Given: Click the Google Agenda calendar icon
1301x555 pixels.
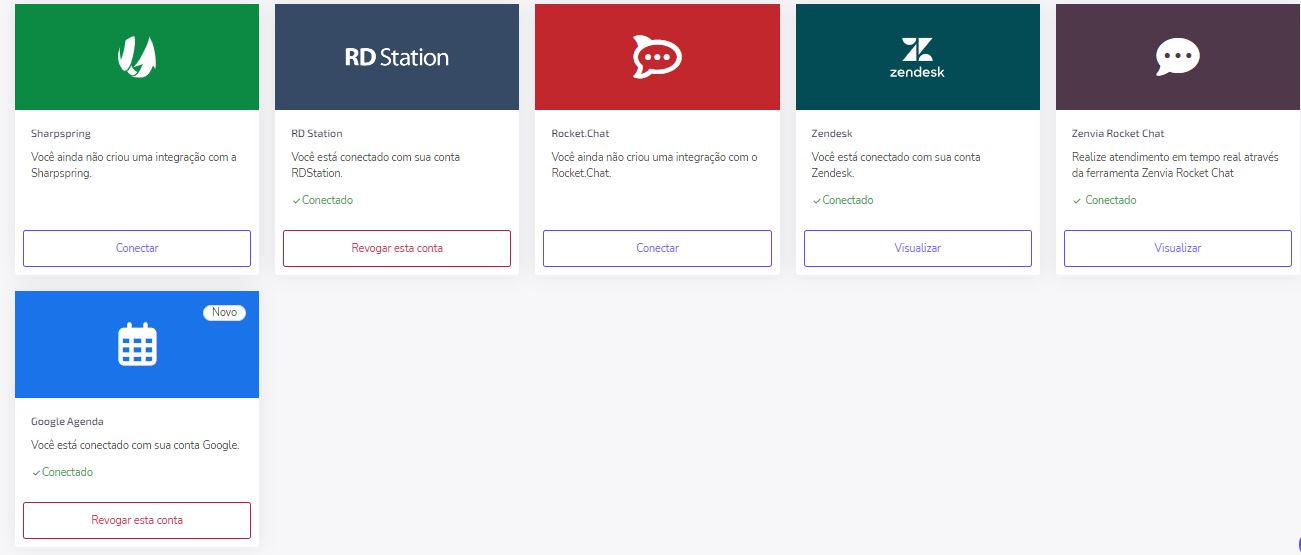Looking at the screenshot, I should [137, 344].
